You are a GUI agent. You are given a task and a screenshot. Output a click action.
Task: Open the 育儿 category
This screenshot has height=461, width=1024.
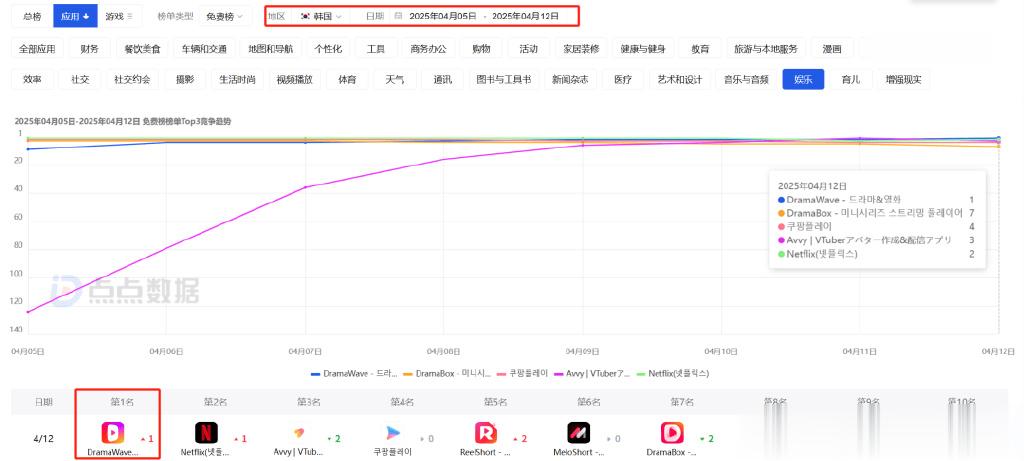(x=851, y=80)
